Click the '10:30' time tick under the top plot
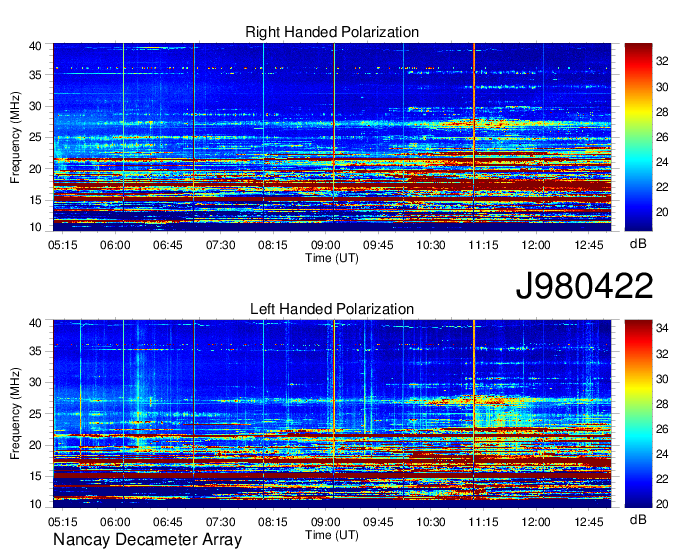Screen dimensions: 680x552 click(x=431, y=245)
